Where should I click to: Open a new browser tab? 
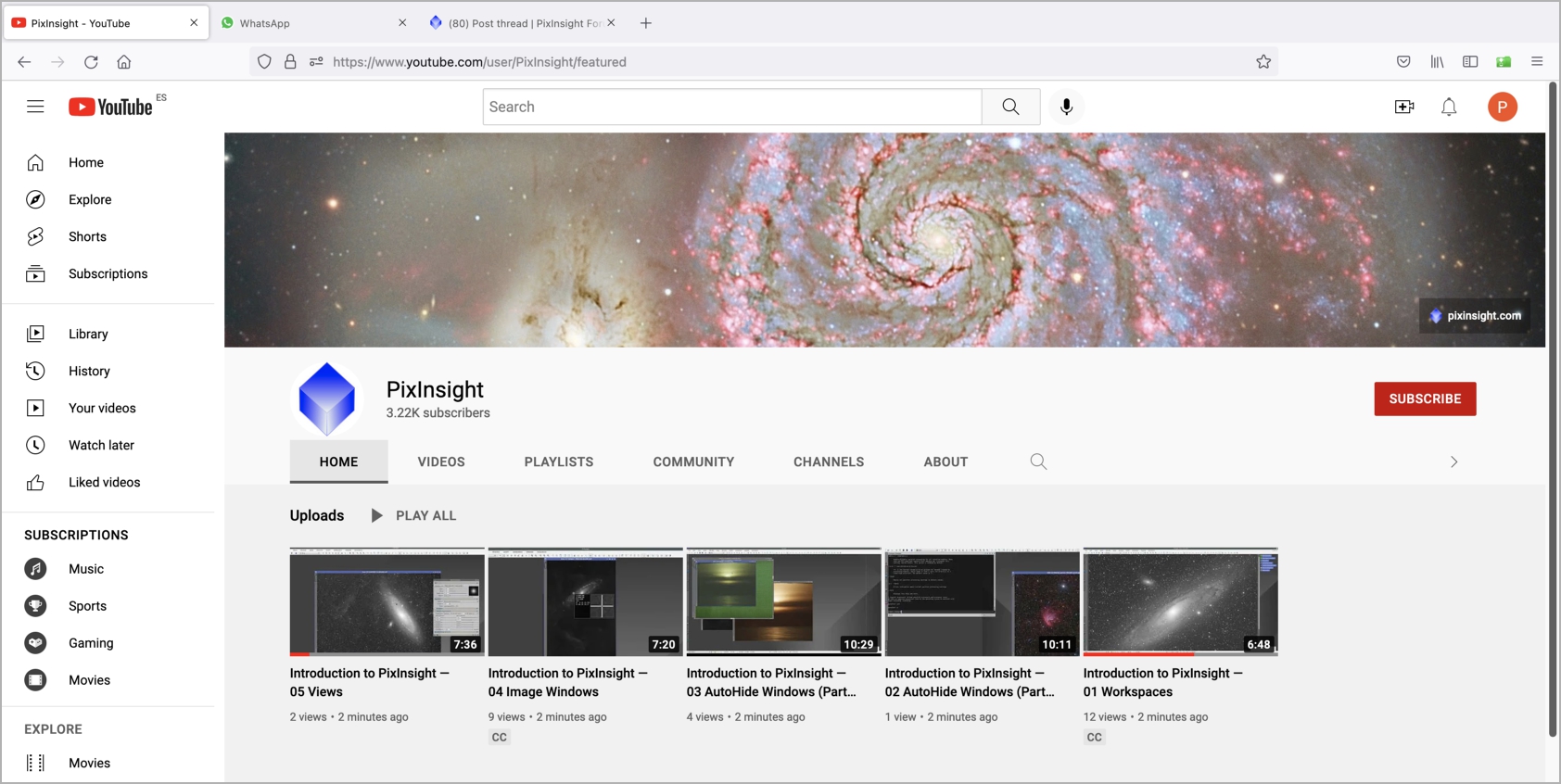(646, 23)
